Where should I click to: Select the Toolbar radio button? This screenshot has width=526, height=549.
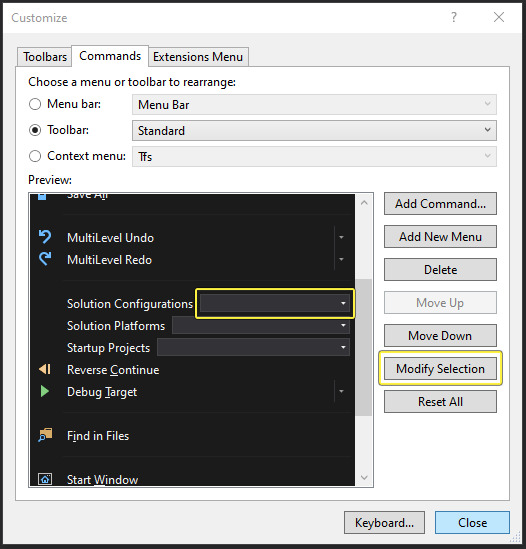pos(35,130)
